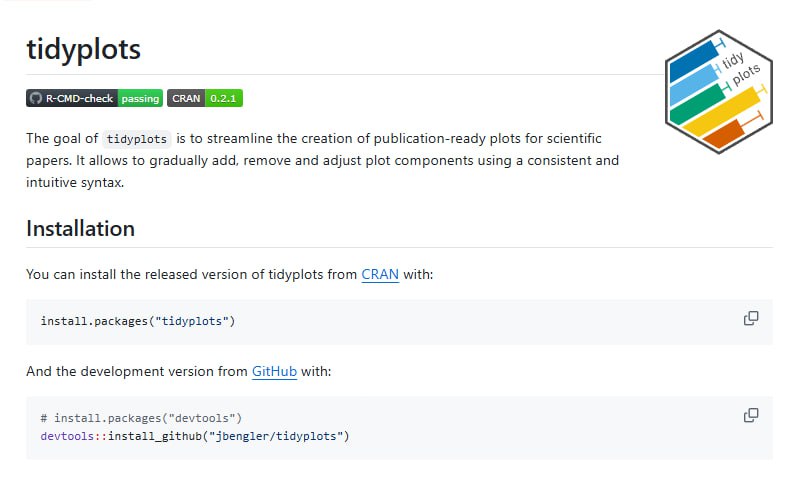This screenshot has width=799, height=479.
Task: Open the tidyplots hexagon logo image
Action: (x=720, y=92)
